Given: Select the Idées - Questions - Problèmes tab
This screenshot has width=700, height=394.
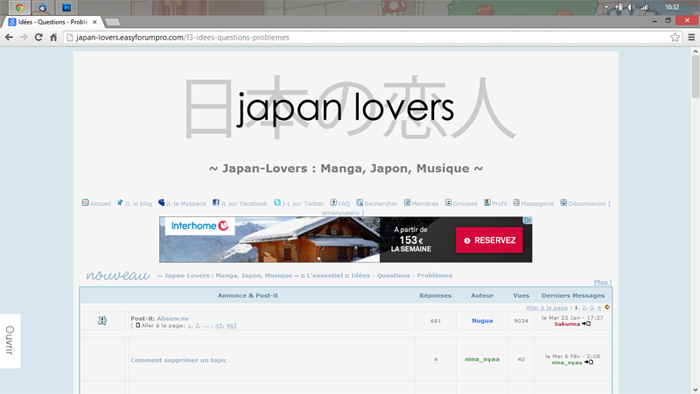Looking at the screenshot, I should (53, 22).
